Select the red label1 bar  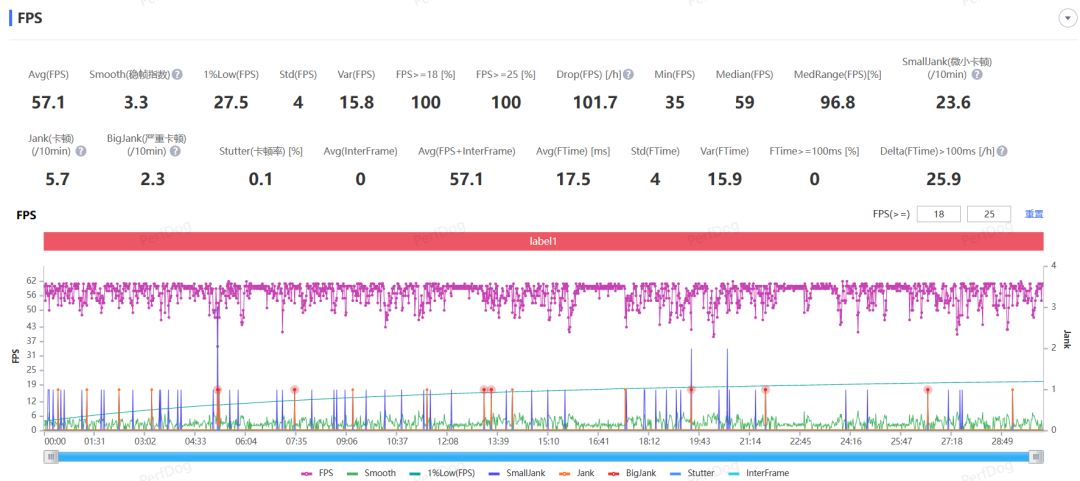pyautogui.click(x=543, y=241)
